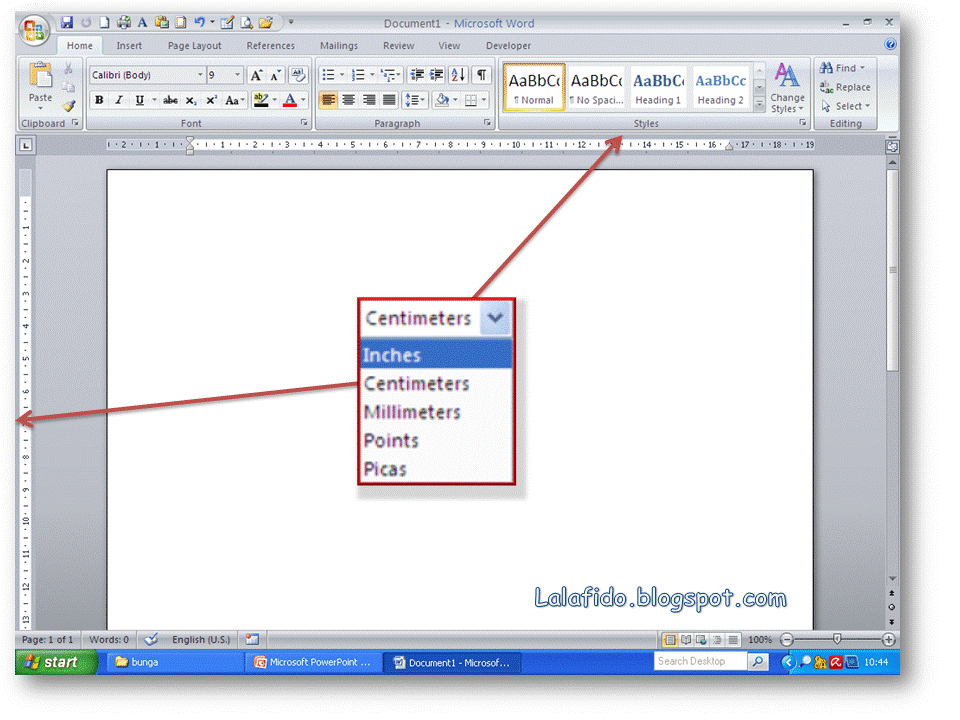Open the Calibri (Body) font name dropdown
The width and height of the screenshot is (960, 720).
click(x=200, y=75)
